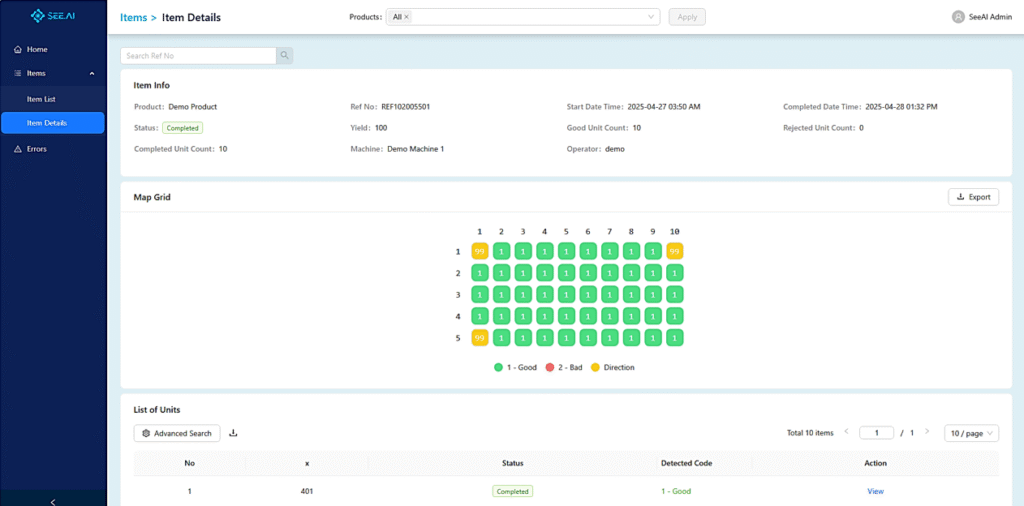1024x506 pixels.
Task: Select Item List in sidebar
Action: 41,99
